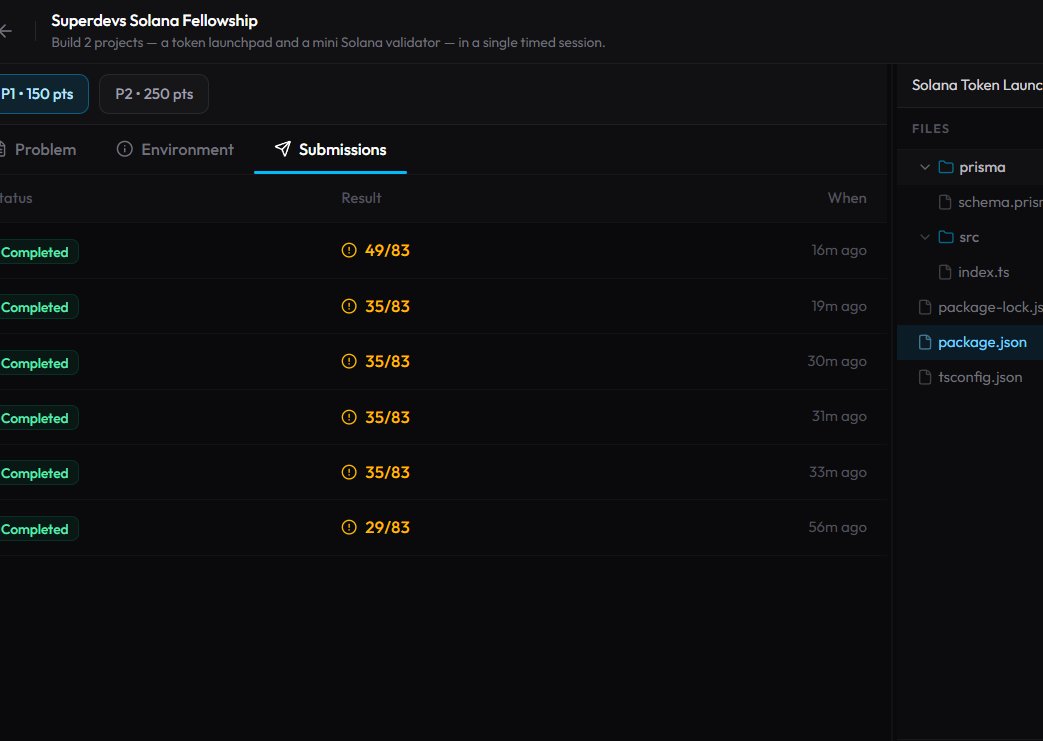Click the file icon next to package.json
The image size is (1043, 741).
(x=925, y=342)
